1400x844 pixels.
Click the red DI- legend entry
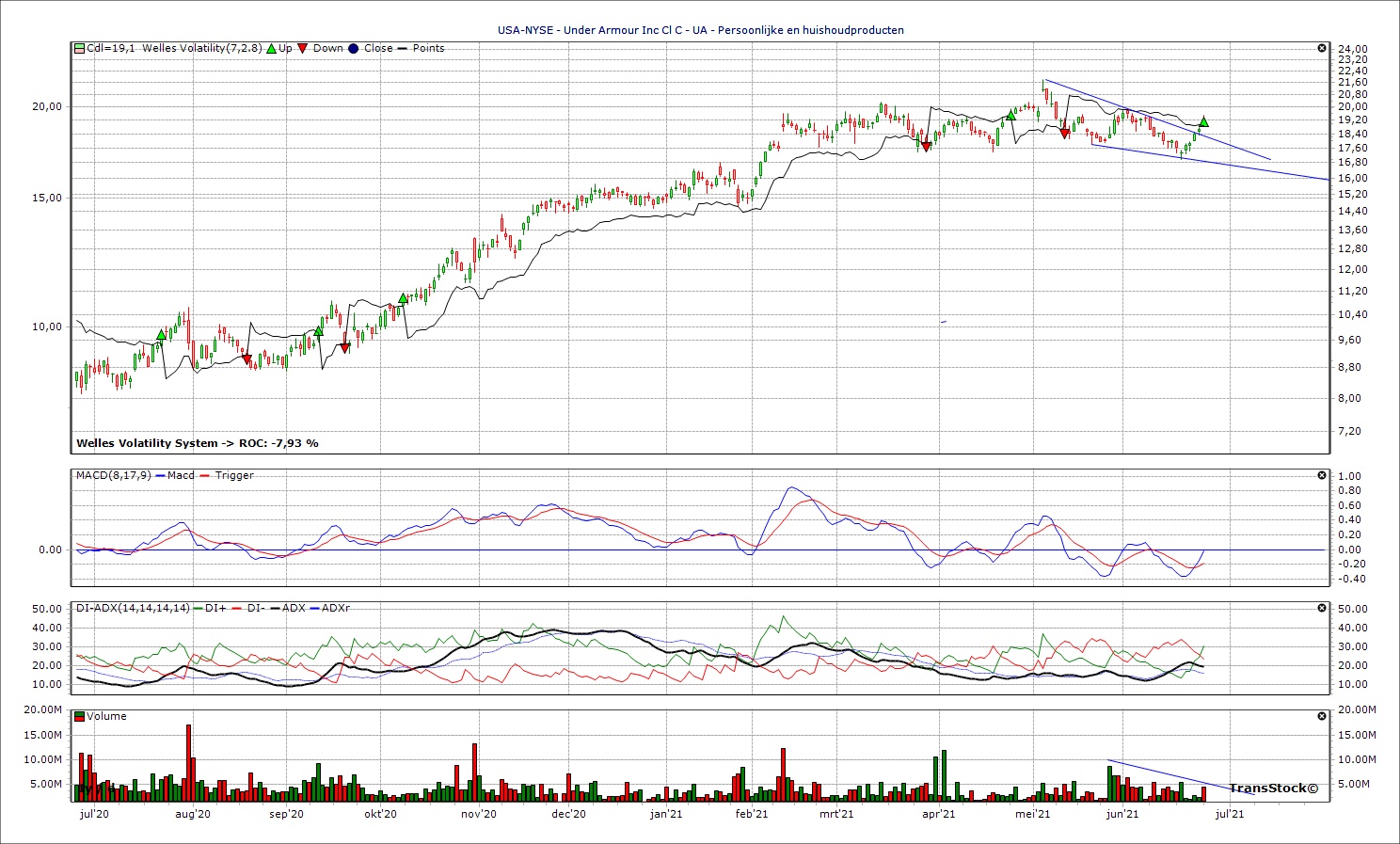click(x=248, y=608)
